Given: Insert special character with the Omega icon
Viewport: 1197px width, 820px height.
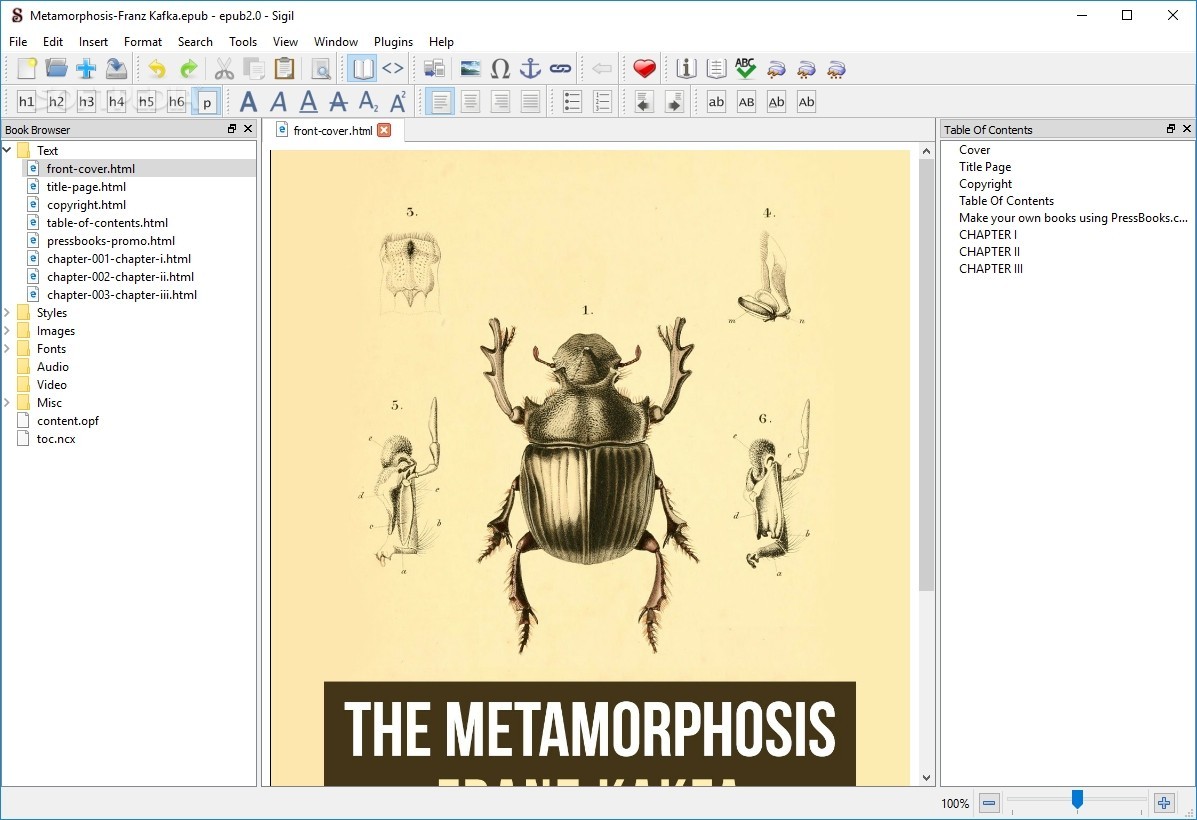Looking at the screenshot, I should (500, 69).
